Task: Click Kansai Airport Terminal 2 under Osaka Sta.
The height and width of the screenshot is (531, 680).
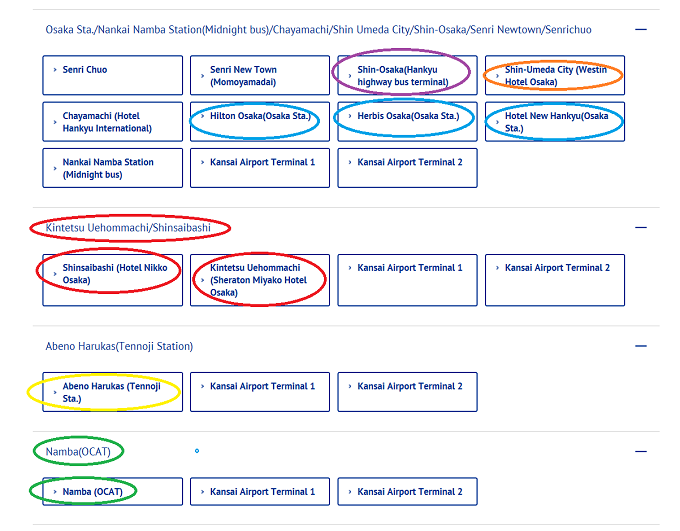Action: tap(407, 168)
